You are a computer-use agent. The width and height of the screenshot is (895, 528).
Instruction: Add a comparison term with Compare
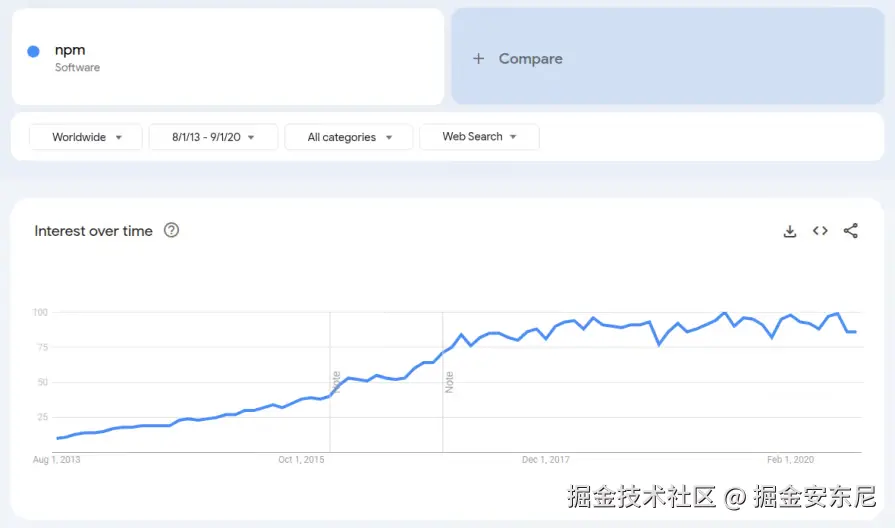(668, 56)
